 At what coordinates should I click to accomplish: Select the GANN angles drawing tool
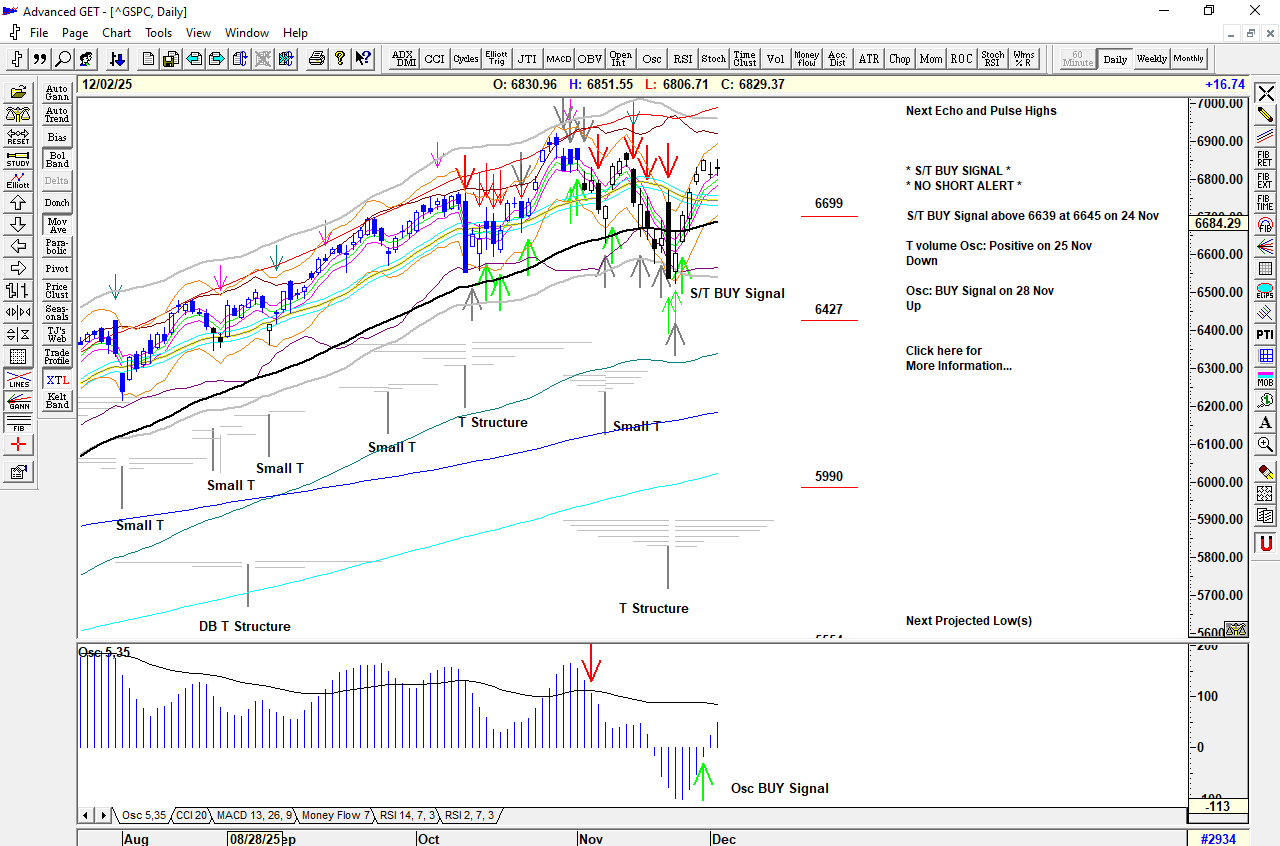(x=18, y=402)
